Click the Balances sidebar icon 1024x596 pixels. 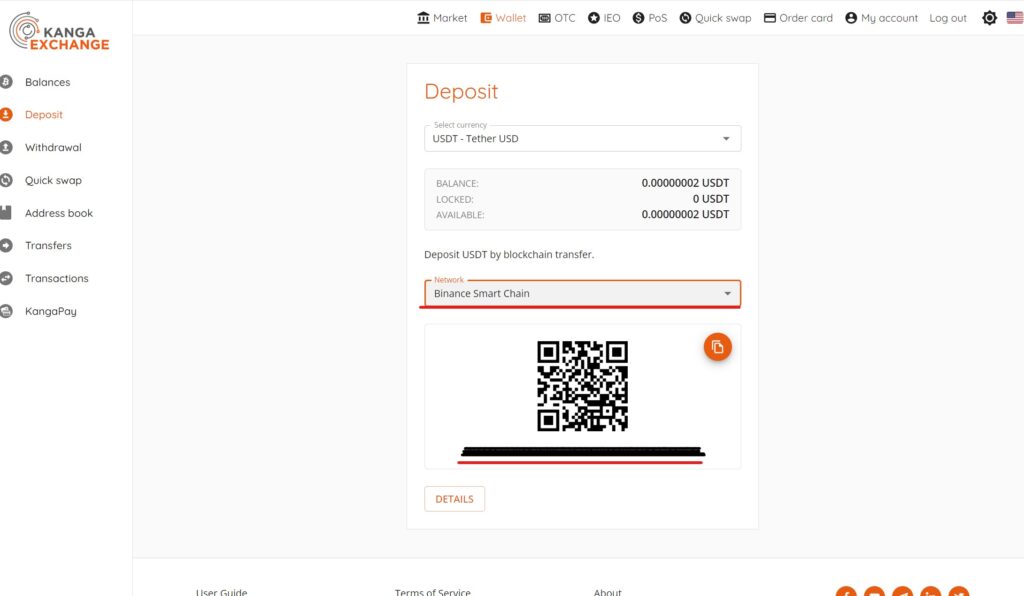point(6,82)
